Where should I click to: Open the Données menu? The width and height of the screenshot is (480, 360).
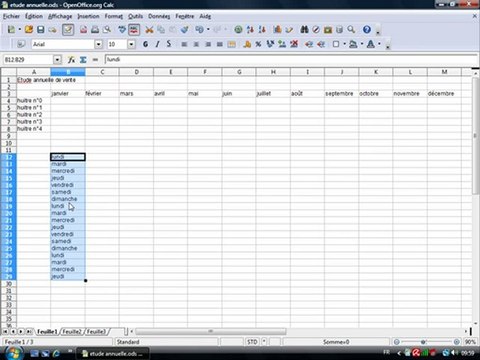coord(159,16)
